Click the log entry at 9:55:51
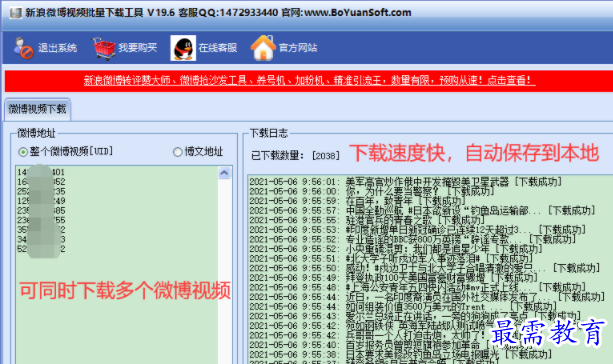 click(391, 258)
